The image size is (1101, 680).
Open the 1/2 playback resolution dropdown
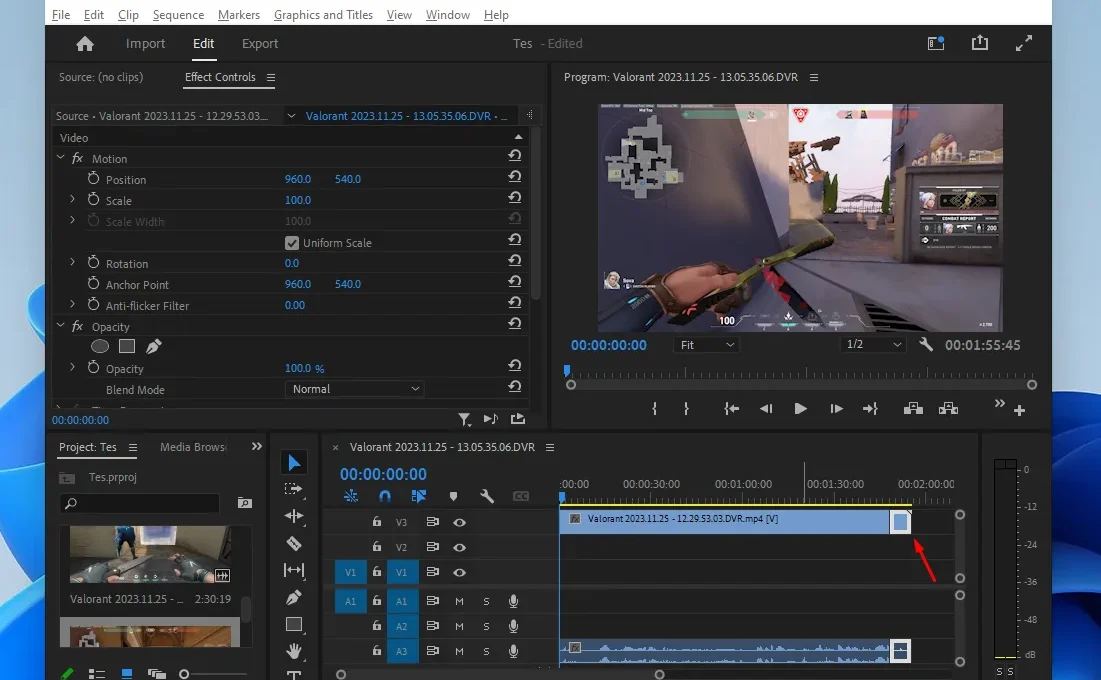pos(873,344)
